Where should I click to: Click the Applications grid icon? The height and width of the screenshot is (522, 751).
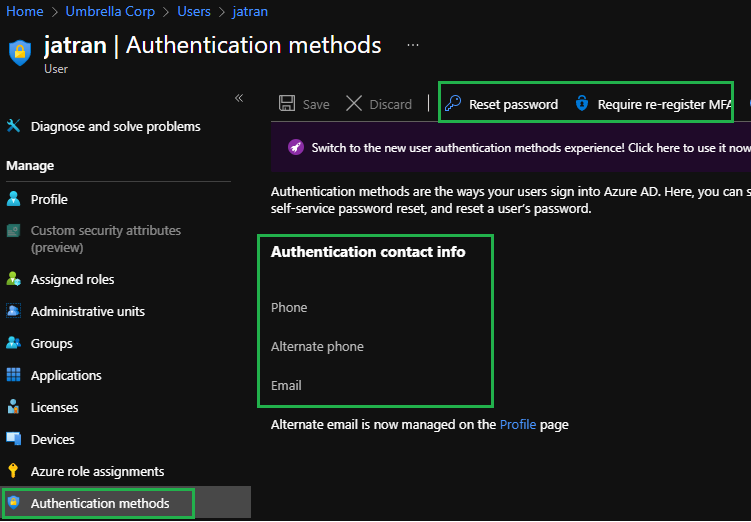pos(13,374)
